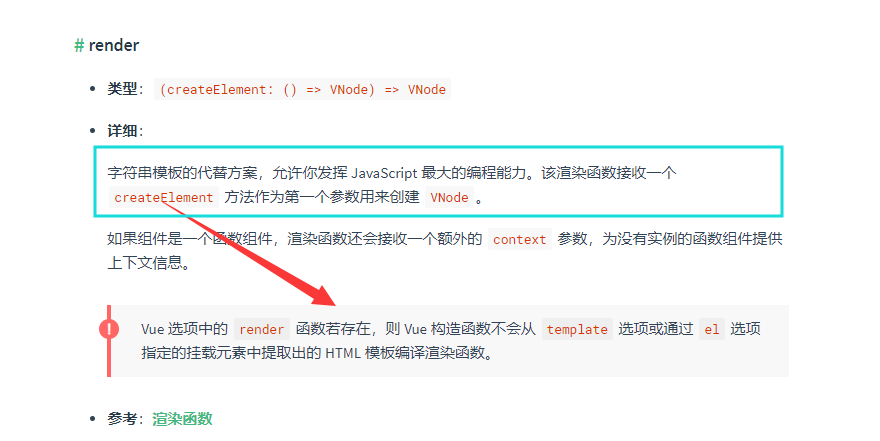Click the context inline code tag
880x441 pixels.
pos(520,240)
